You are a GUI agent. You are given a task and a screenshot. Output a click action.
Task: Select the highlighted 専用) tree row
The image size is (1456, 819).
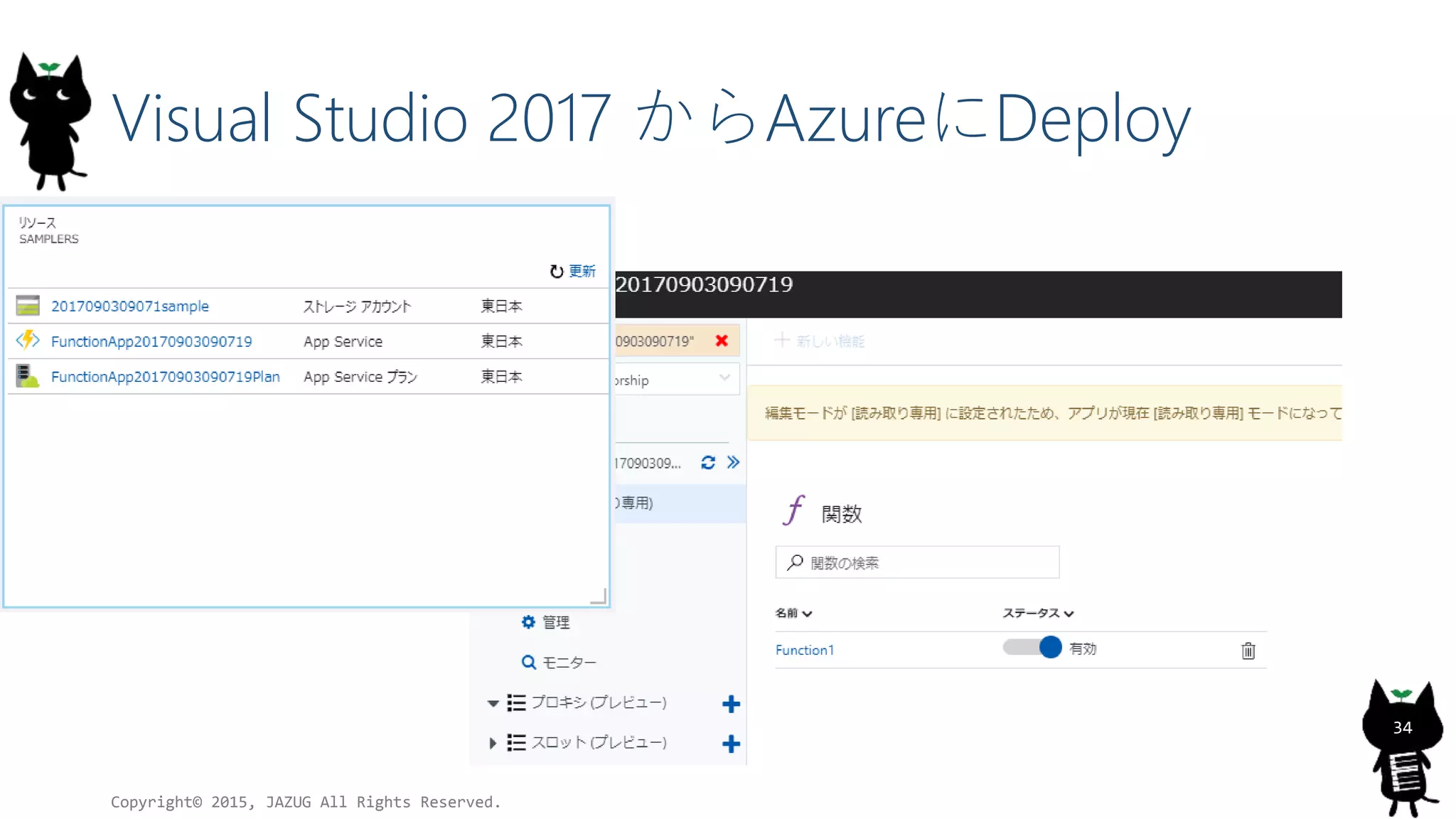click(x=680, y=503)
